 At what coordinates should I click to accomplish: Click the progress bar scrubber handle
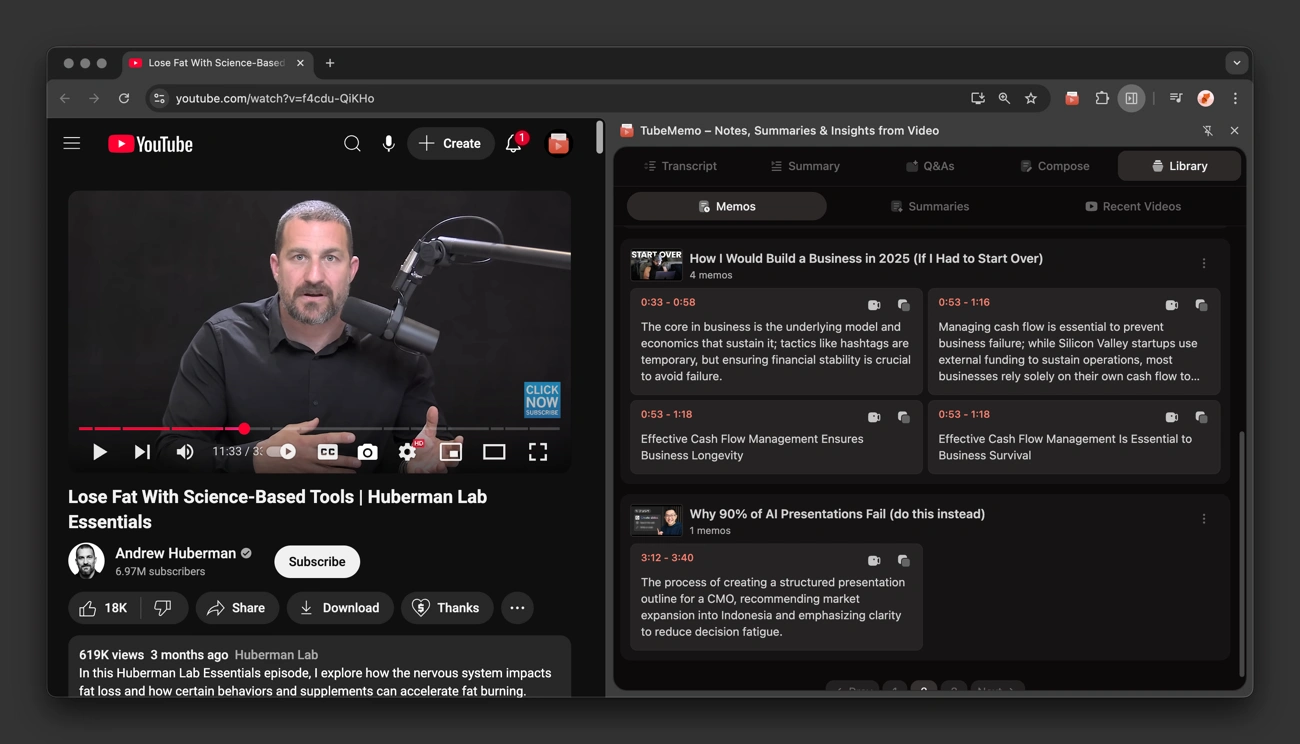(x=244, y=428)
